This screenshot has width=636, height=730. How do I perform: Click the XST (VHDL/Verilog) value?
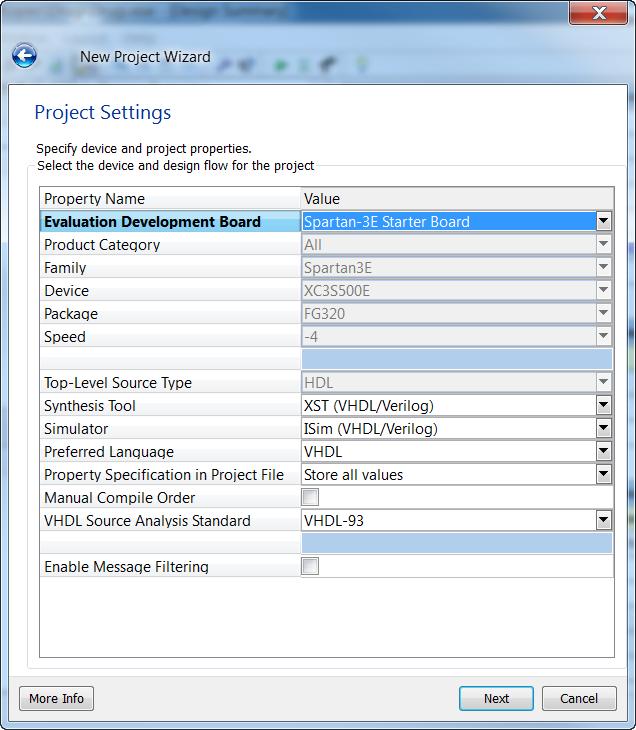(449, 405)
